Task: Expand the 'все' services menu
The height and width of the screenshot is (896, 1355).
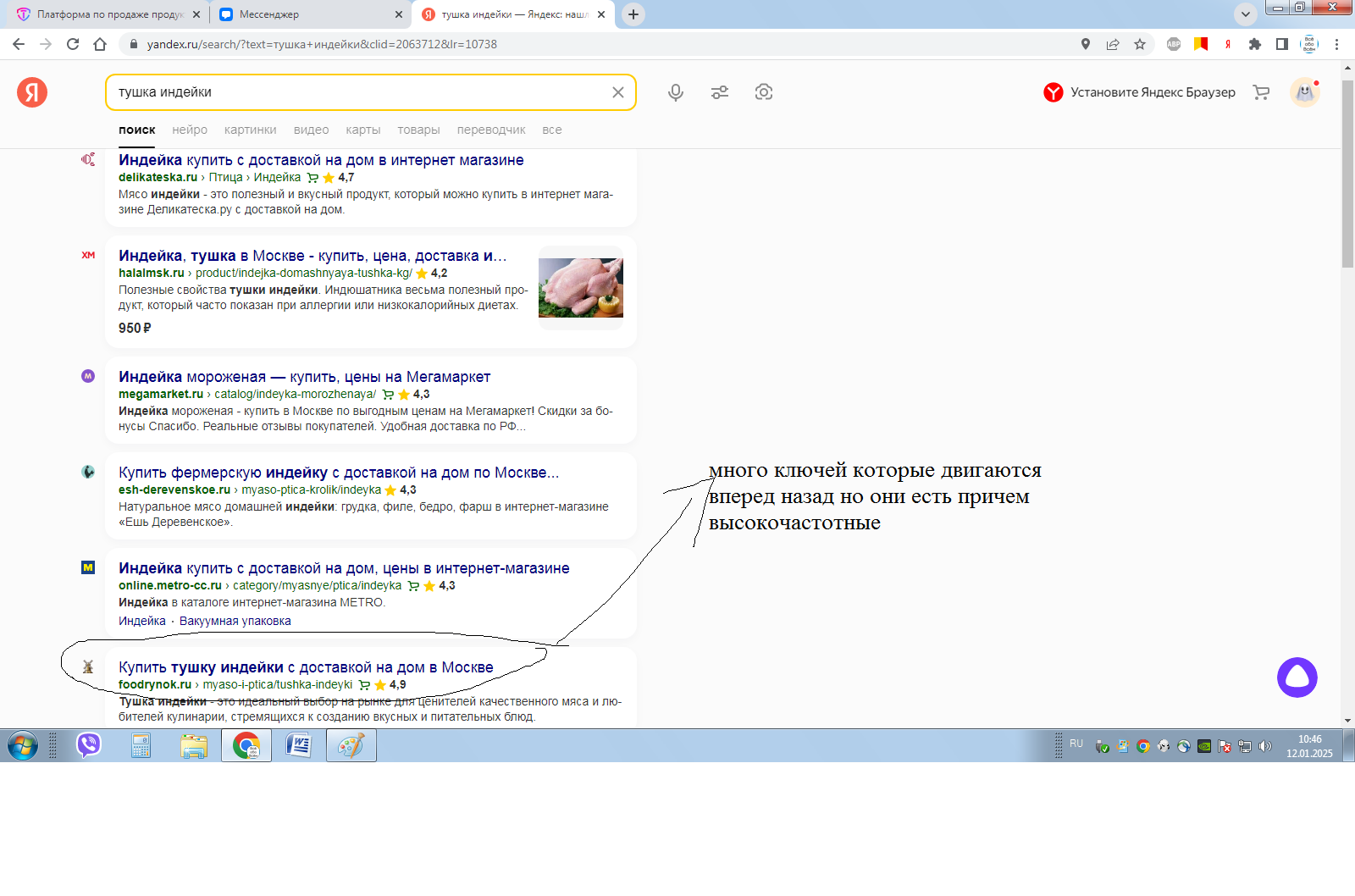Action: click(x=552, y=130)
